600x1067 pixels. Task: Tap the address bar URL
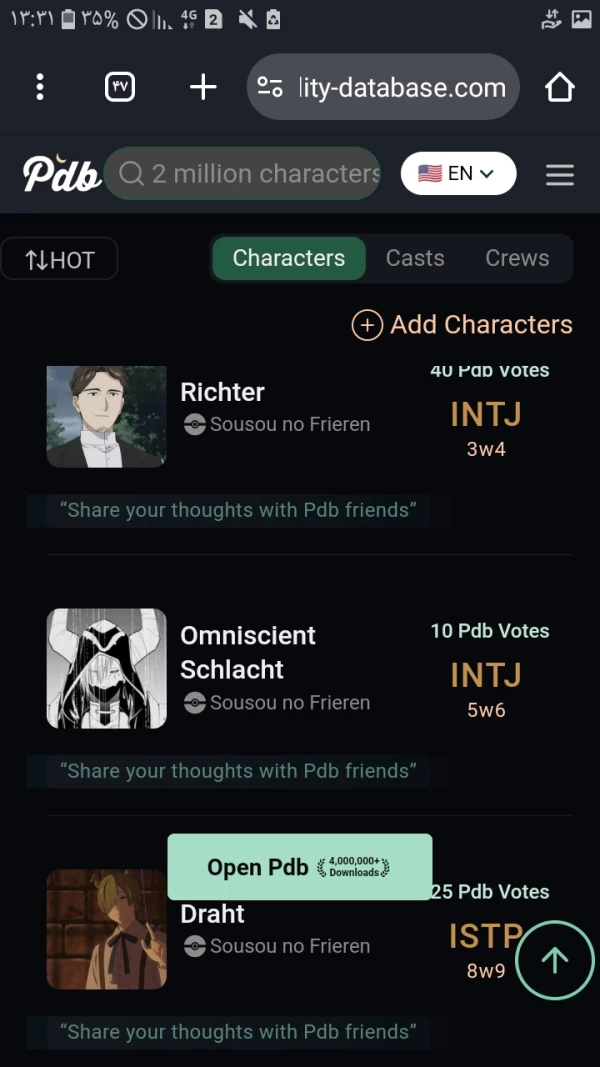pos(402,87)
